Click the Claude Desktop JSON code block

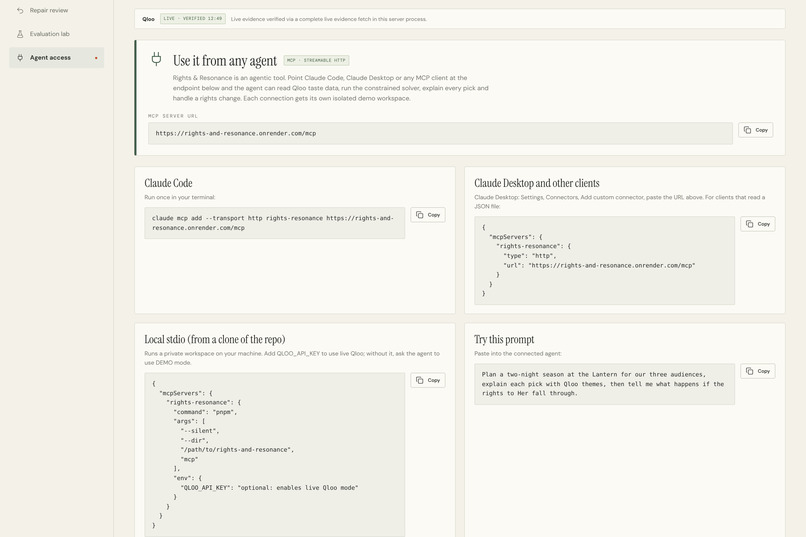tap(604, 261)
